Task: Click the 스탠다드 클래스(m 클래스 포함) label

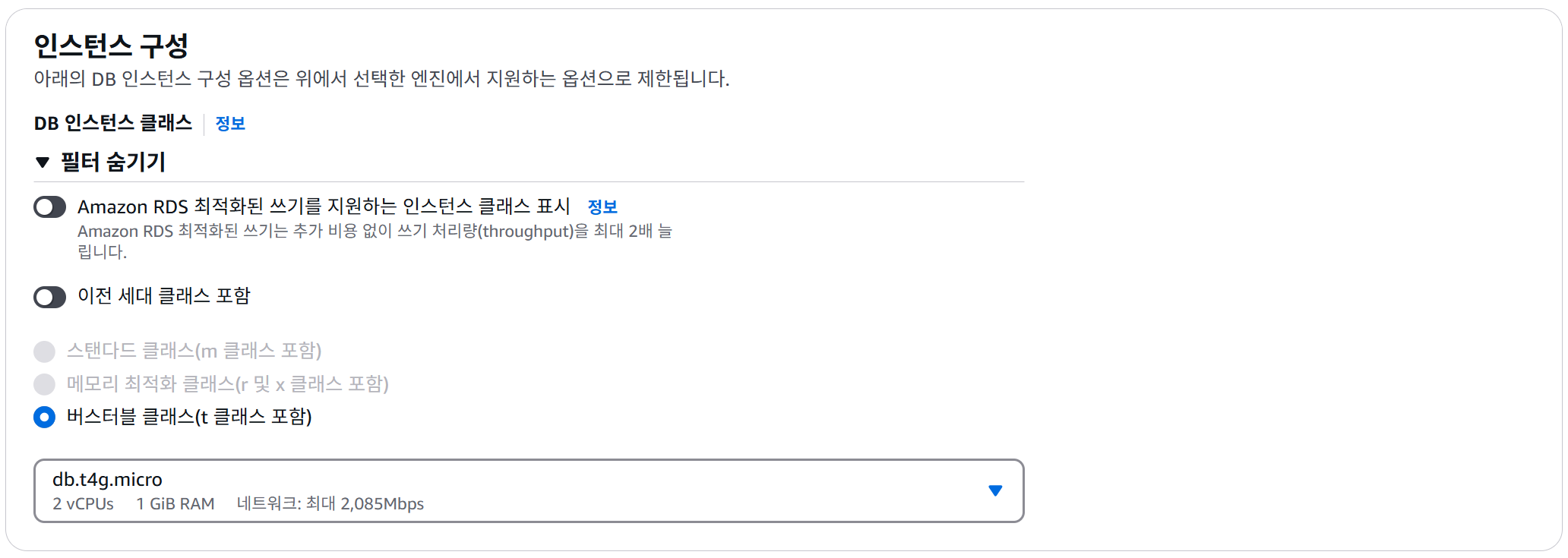Action: (194, 351)
